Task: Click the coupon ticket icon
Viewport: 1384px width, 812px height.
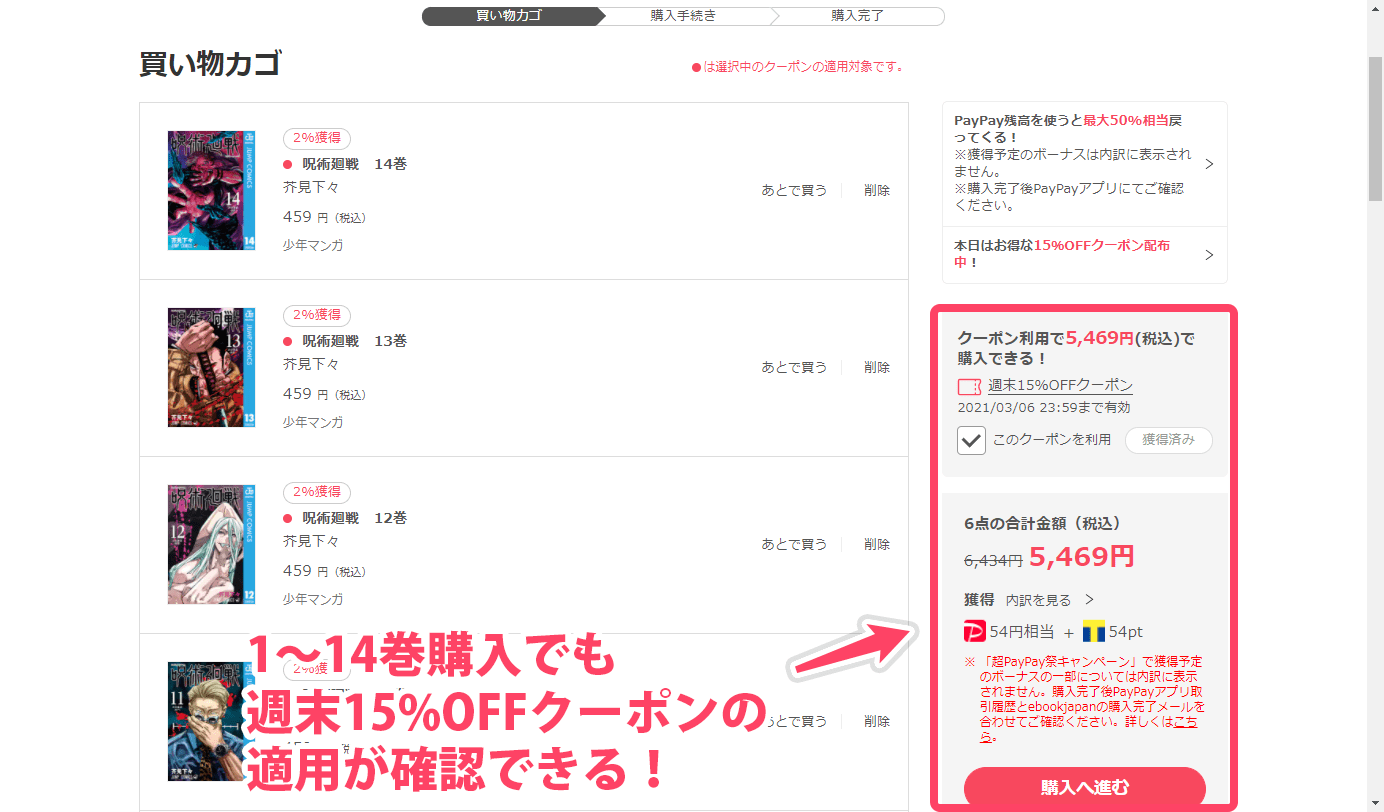Action: point(969,386)
